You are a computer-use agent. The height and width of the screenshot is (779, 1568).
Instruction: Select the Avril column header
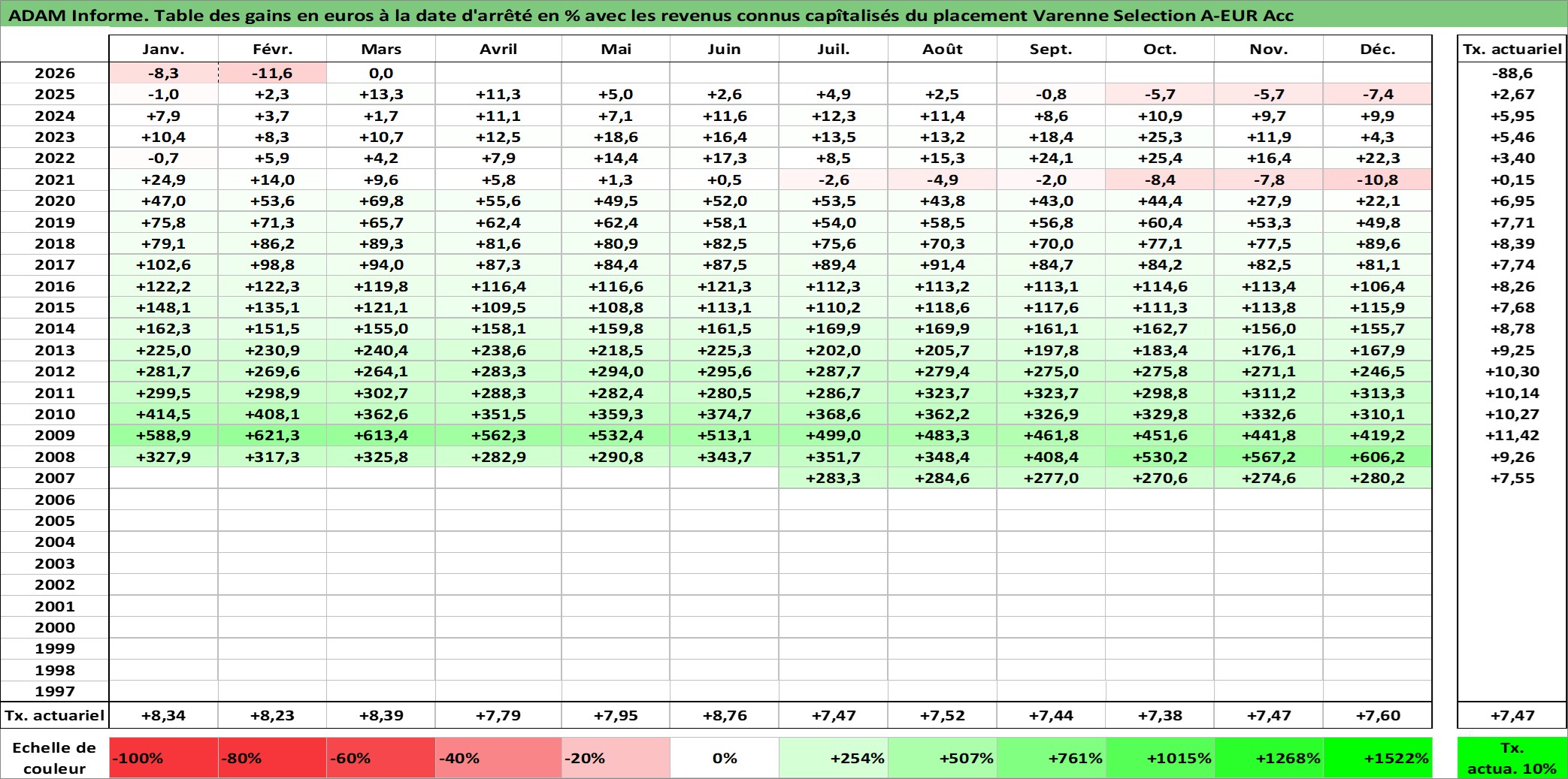coord(498,49)
